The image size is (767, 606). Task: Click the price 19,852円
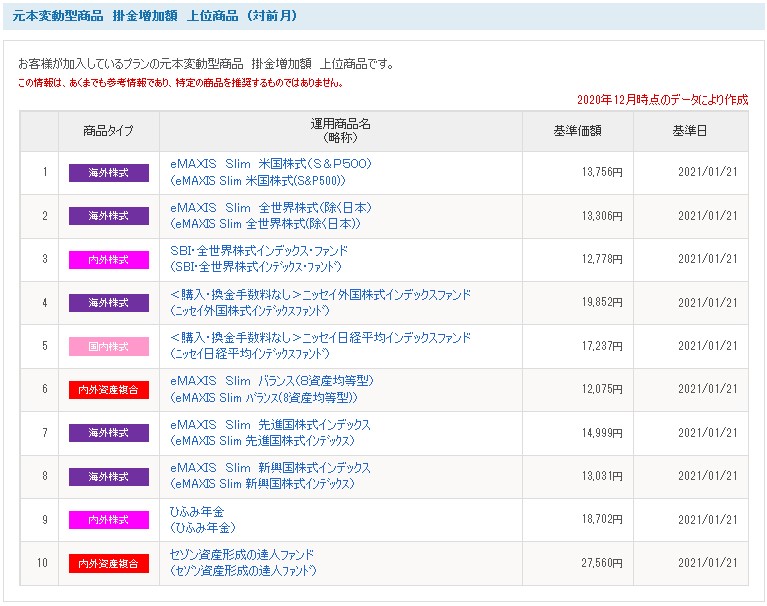point(602,302)
